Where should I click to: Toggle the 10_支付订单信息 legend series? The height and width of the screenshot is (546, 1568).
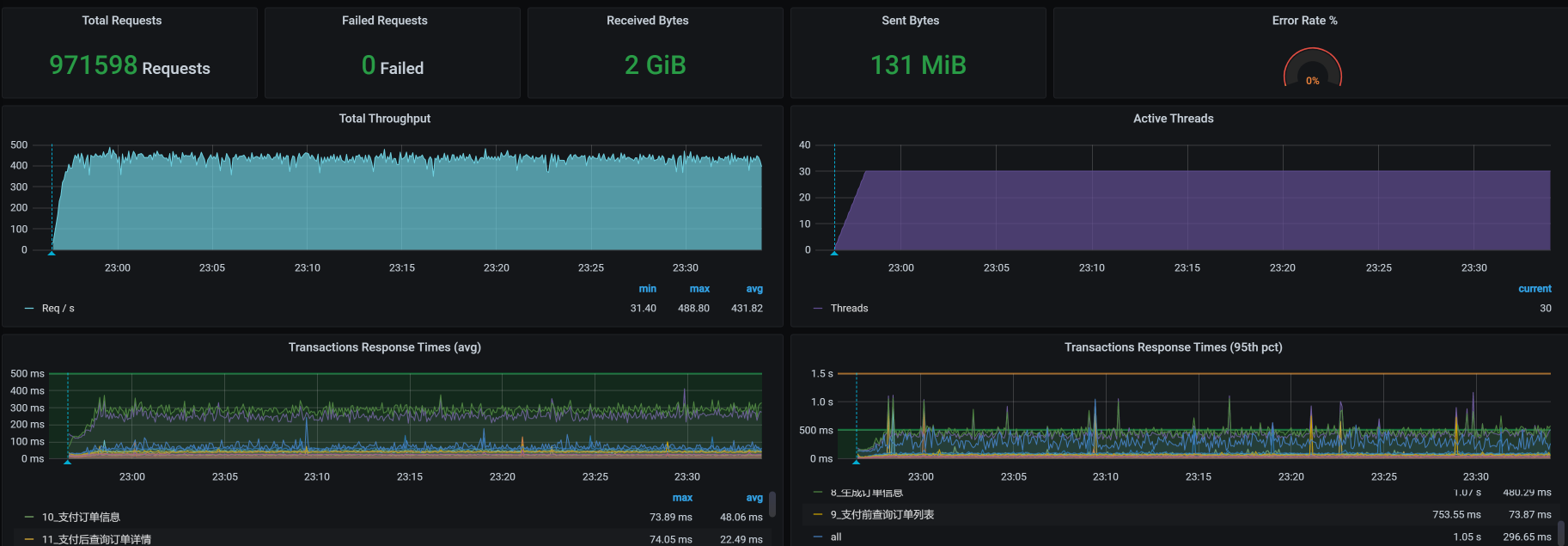[x=81, y=518]
